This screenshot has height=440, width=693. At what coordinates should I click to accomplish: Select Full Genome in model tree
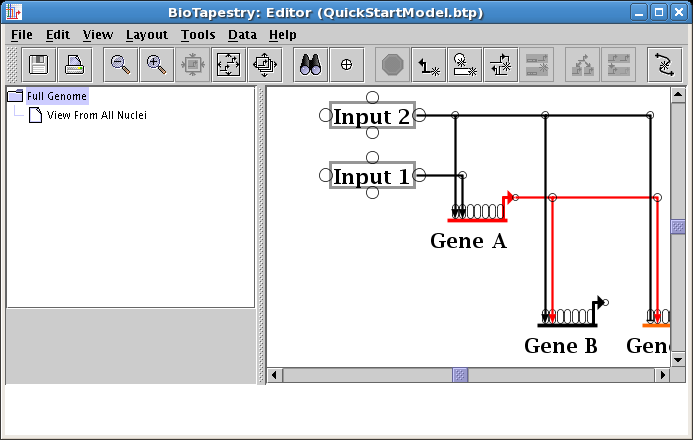[56, 96]
